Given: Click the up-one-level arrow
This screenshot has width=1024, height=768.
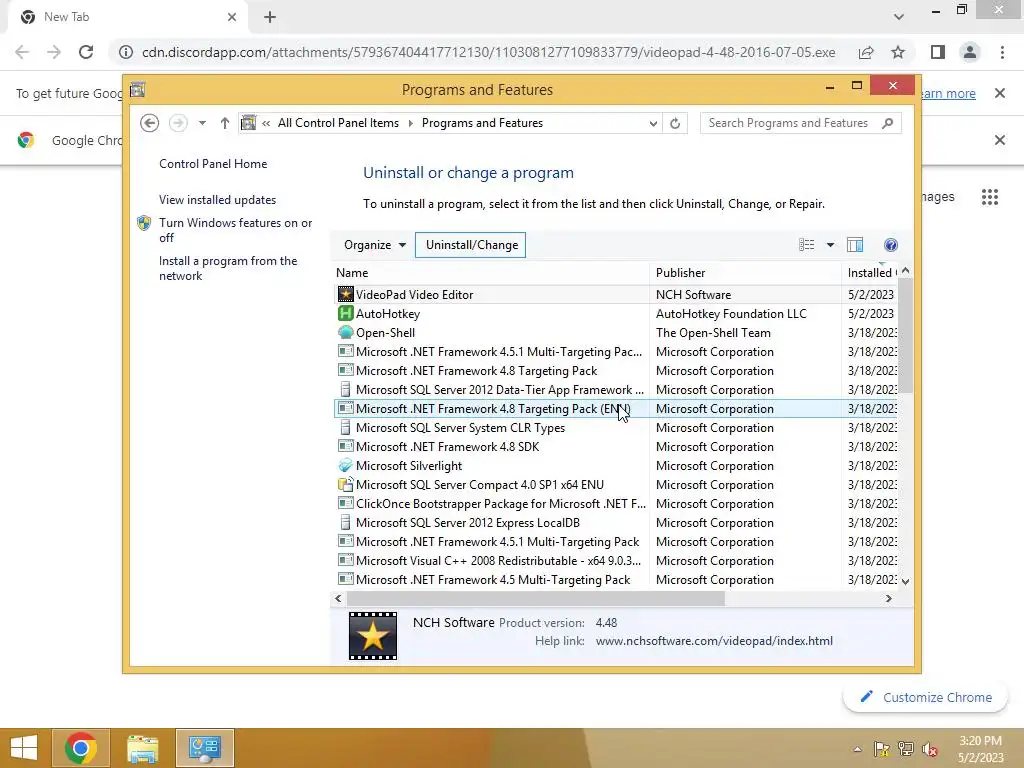Looking at the screenshot, I should (225, 123).
